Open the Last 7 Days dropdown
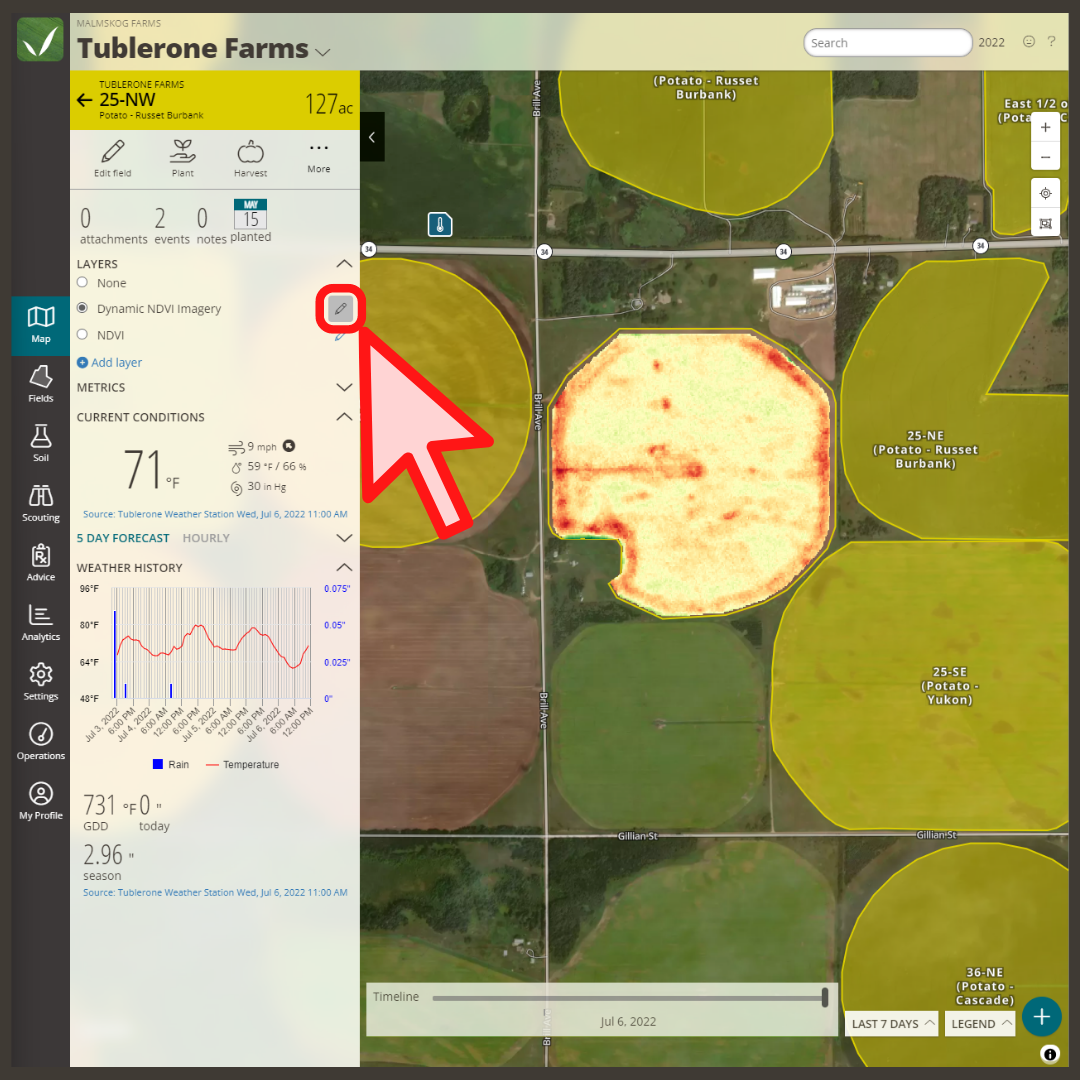The image size is (1080, 1080). tap(891, 1024)
